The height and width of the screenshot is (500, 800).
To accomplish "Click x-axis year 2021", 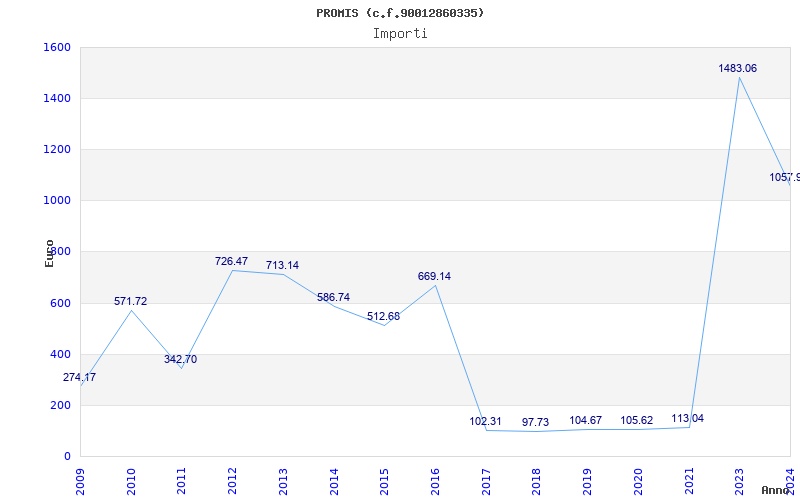I will (689, 481).
